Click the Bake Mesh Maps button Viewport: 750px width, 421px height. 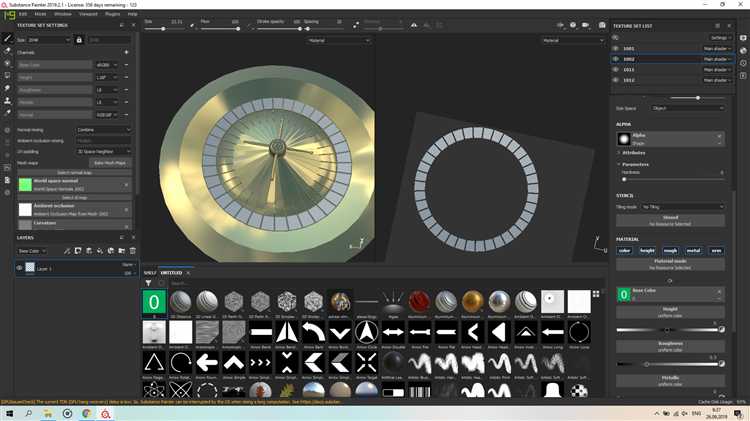click(x=110, y=162)
